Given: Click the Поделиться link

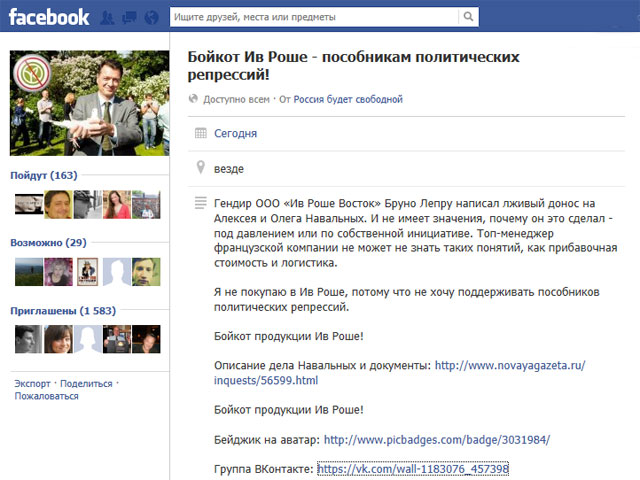Looking at the screenshot, I should [86, 383].
